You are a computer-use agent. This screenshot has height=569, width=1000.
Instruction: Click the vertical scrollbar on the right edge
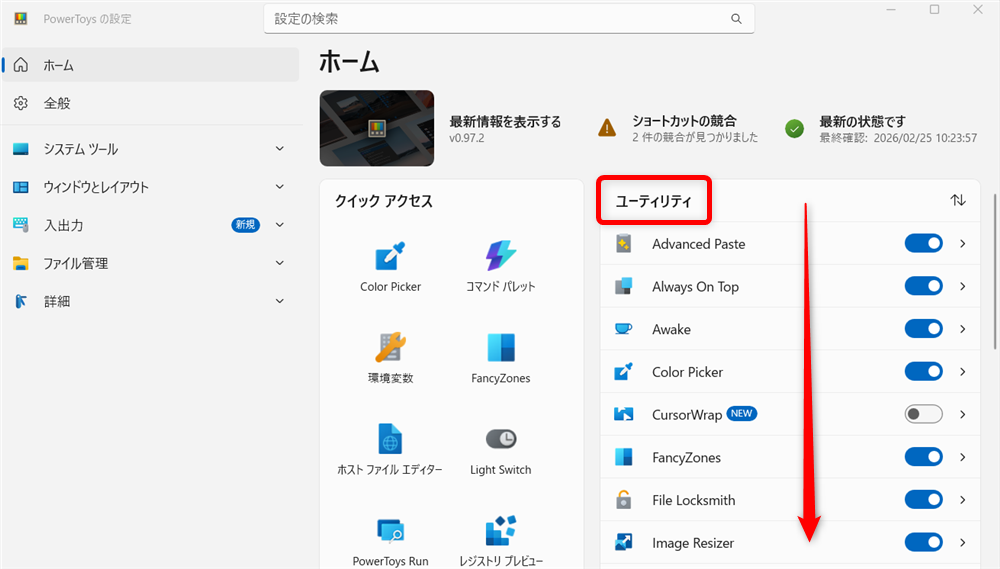995,272
